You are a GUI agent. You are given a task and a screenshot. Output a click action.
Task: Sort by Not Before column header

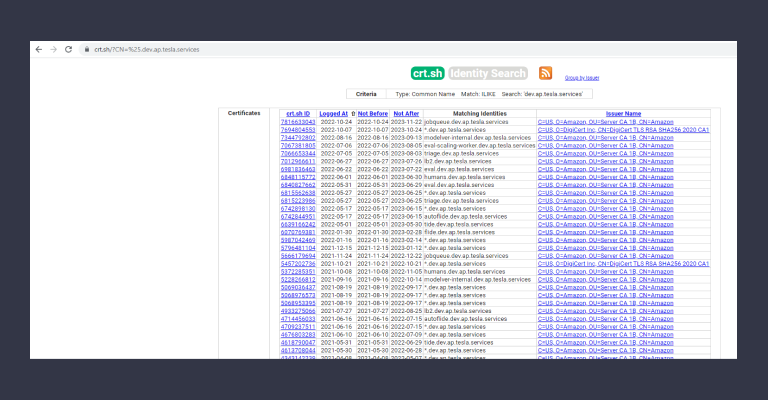click(373, 114)
